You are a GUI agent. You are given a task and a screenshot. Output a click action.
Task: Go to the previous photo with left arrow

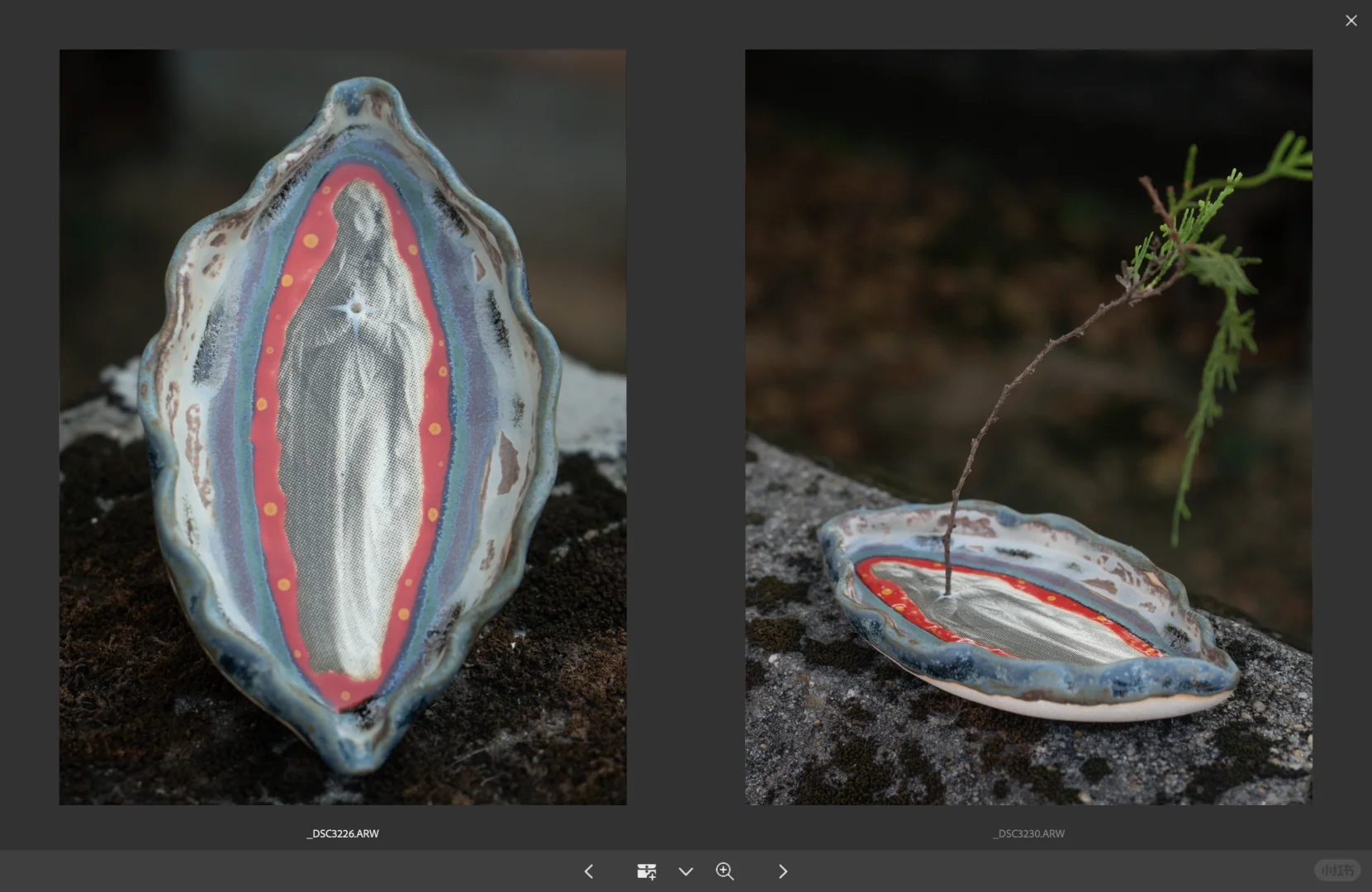[589, 871]
